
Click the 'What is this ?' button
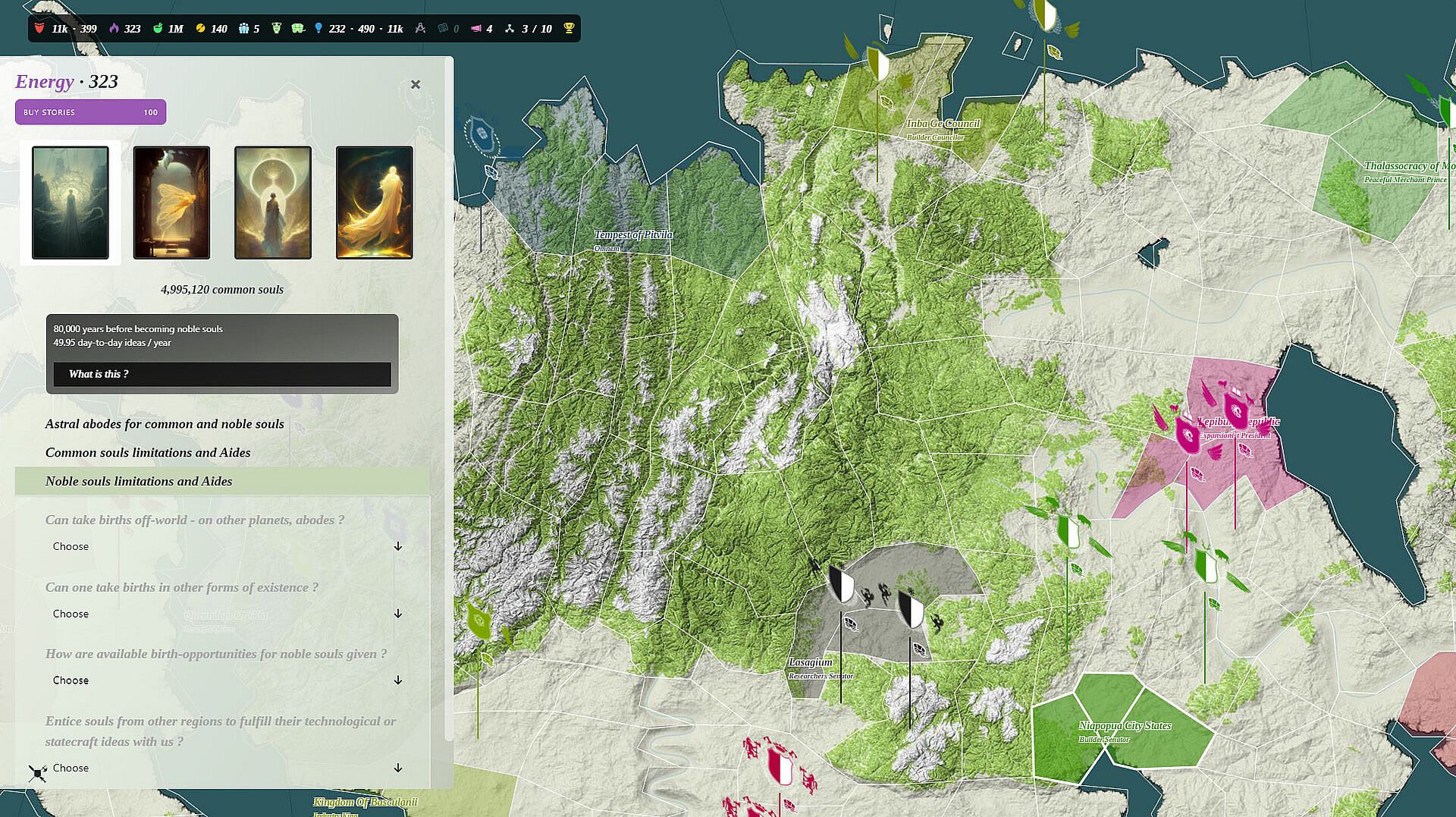(x=222, y=374)
